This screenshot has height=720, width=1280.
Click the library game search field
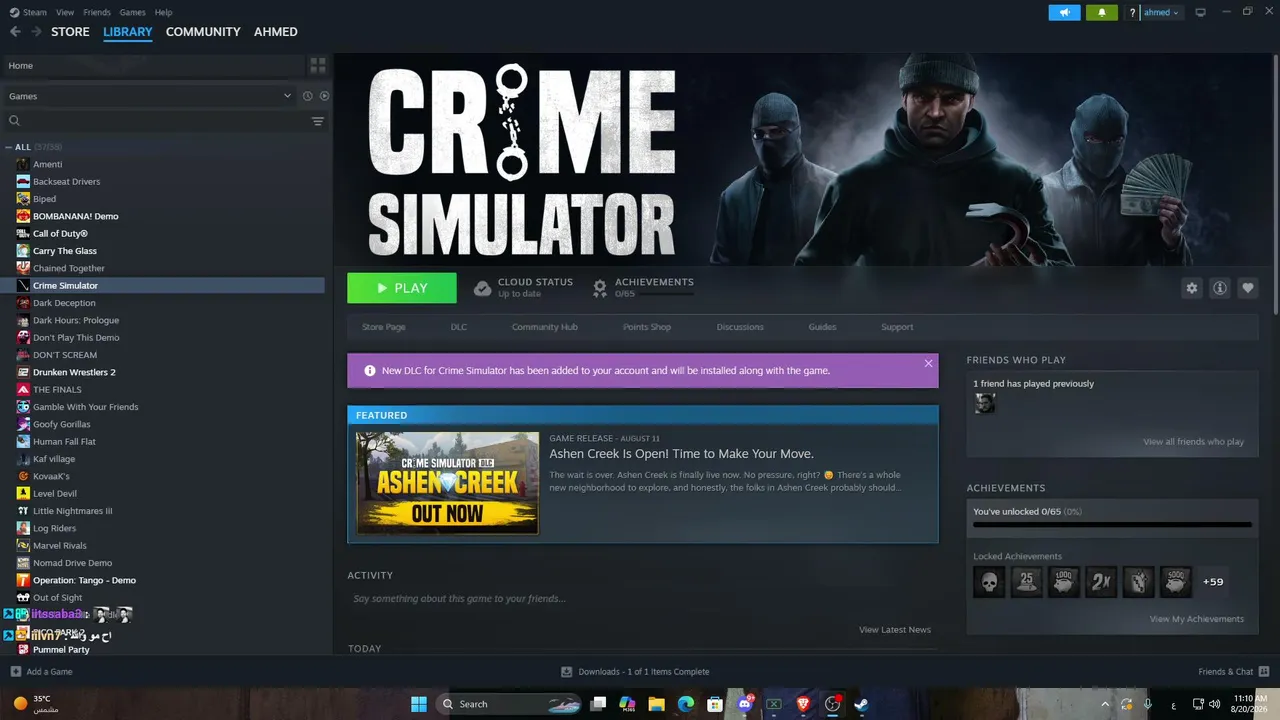(160, 121)
